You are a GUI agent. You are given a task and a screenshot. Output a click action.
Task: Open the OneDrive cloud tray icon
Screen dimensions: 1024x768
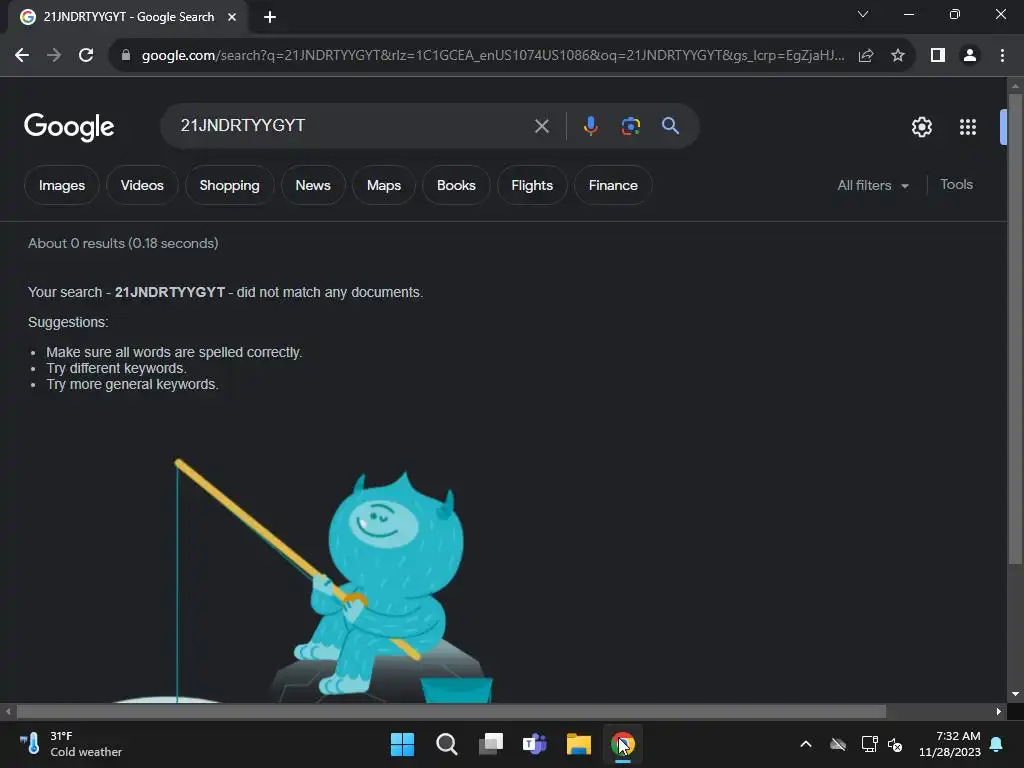tap(838, 744)
